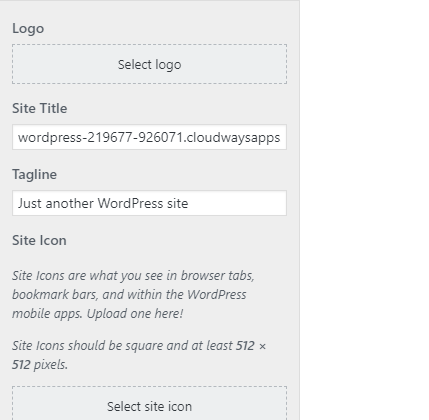429x420 pixels.
Task: Click the Select logo button
Action: click(149, 64)
